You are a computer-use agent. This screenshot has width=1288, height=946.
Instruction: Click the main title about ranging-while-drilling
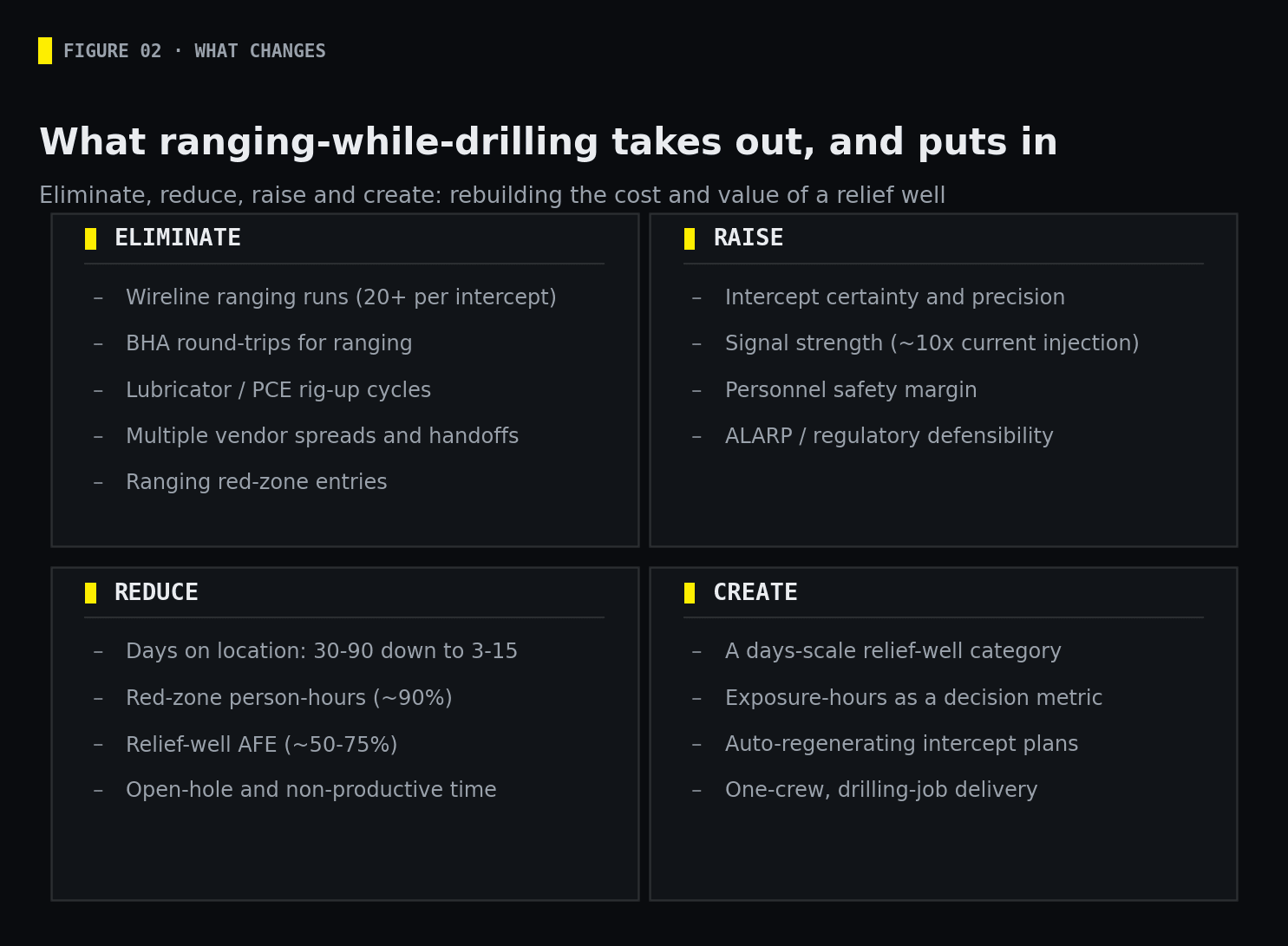coord(548,143)
